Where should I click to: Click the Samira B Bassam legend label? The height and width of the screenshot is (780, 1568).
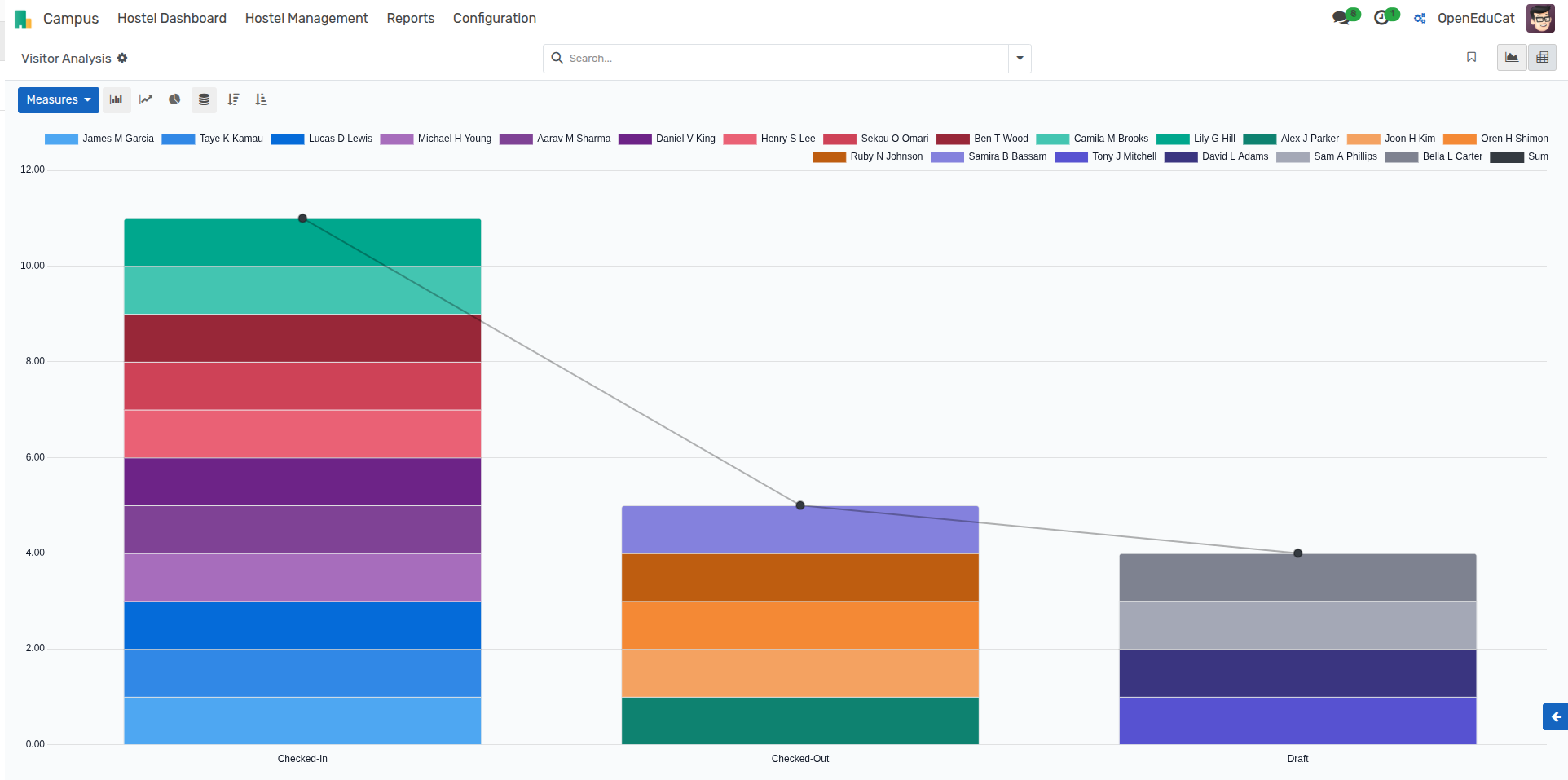pos(1007,156)
